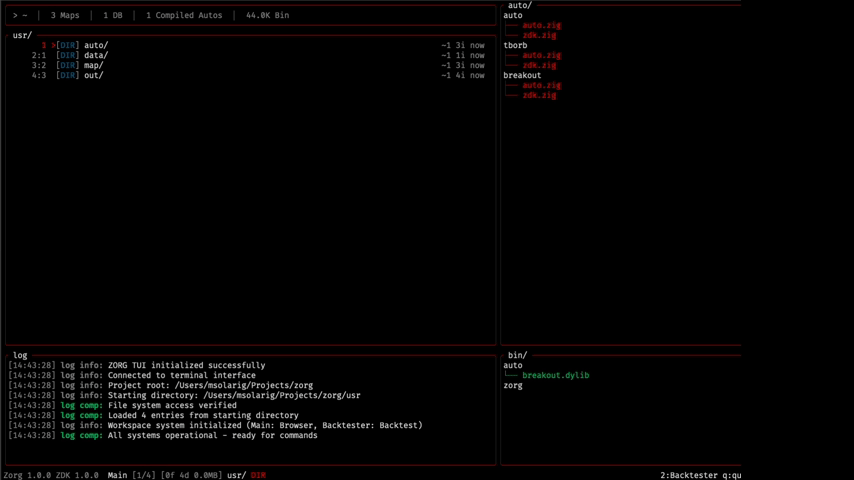
Task: Click 'Workspace system initialized' log line
Action: click(x=215, y=425)
